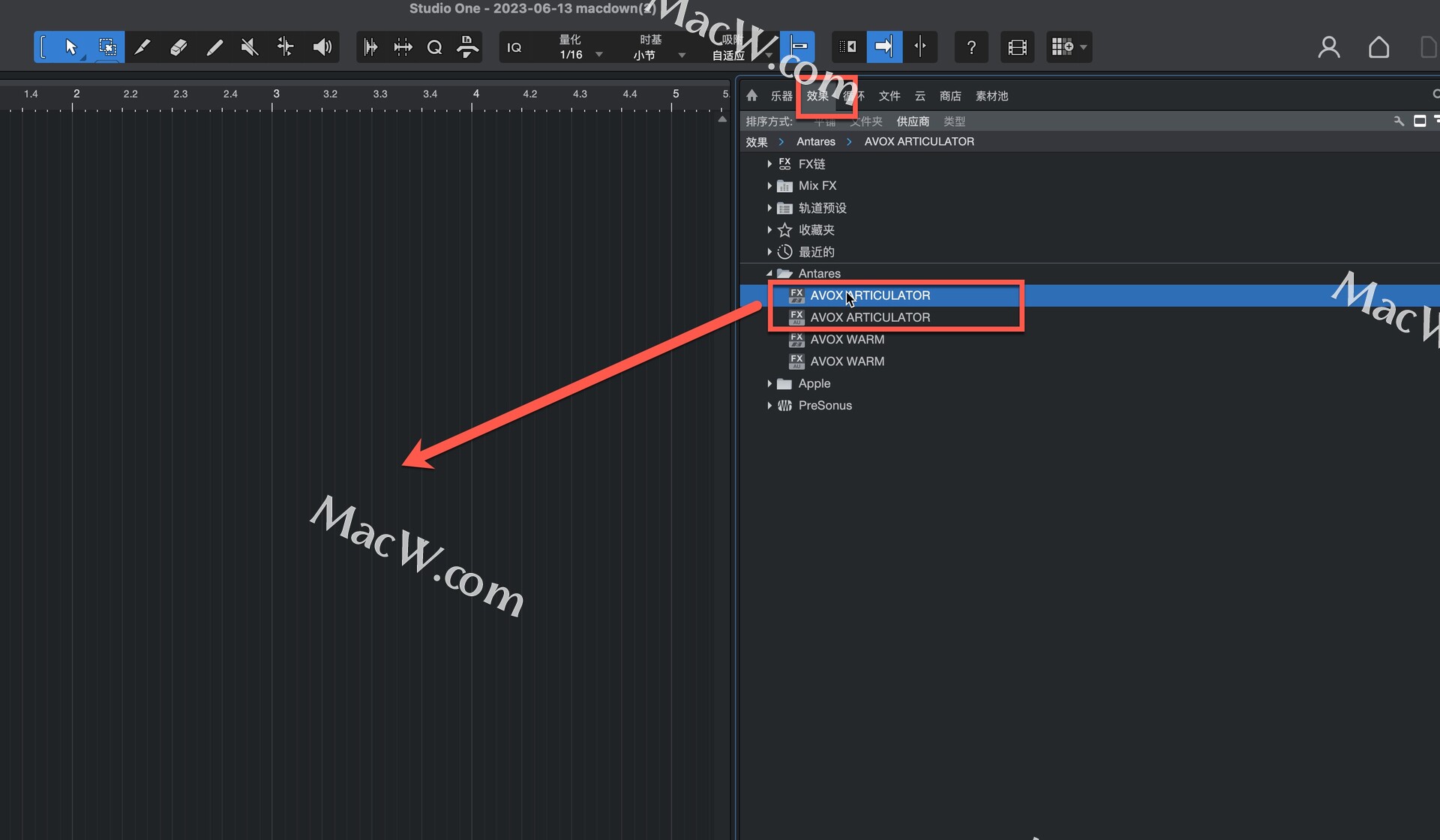Sort effects by 类型 type

[x=954, y=121]
